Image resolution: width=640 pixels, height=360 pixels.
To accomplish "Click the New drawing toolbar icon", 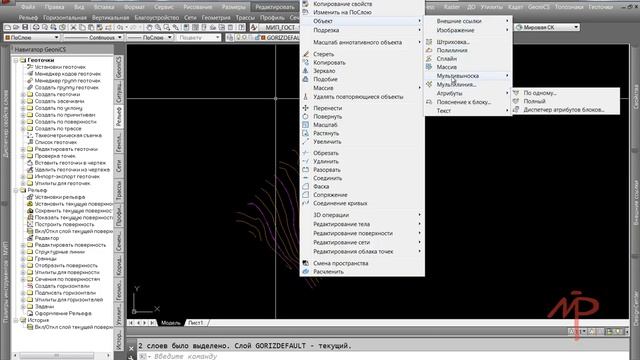I will [x=7, y=27].
